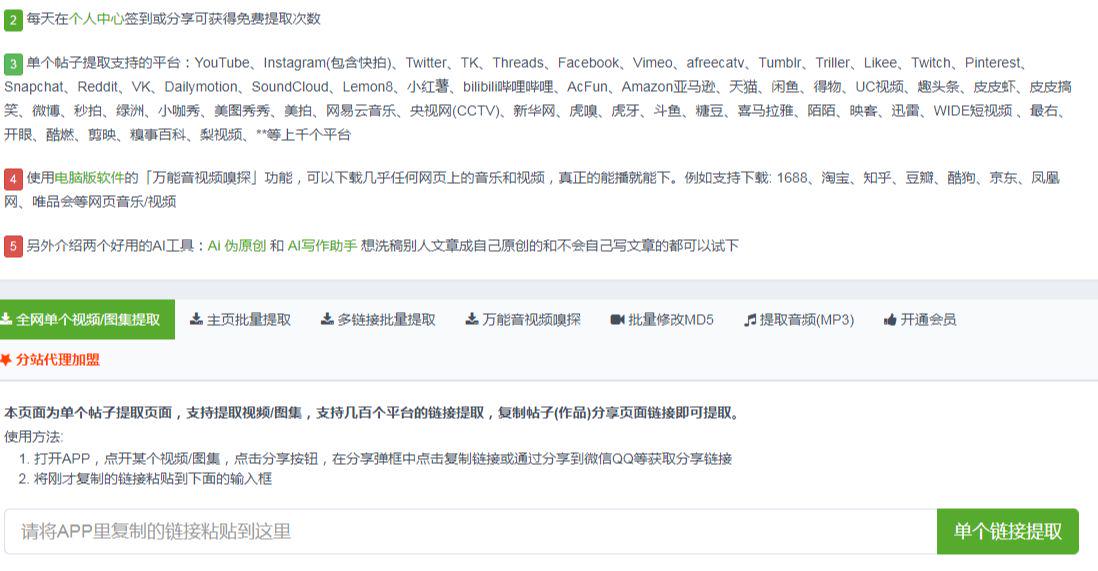Image resolution: width=1098 pixels, height=571 pixels.
Task: Open the 开通会员 tab
Action: [x=919, y=319]
